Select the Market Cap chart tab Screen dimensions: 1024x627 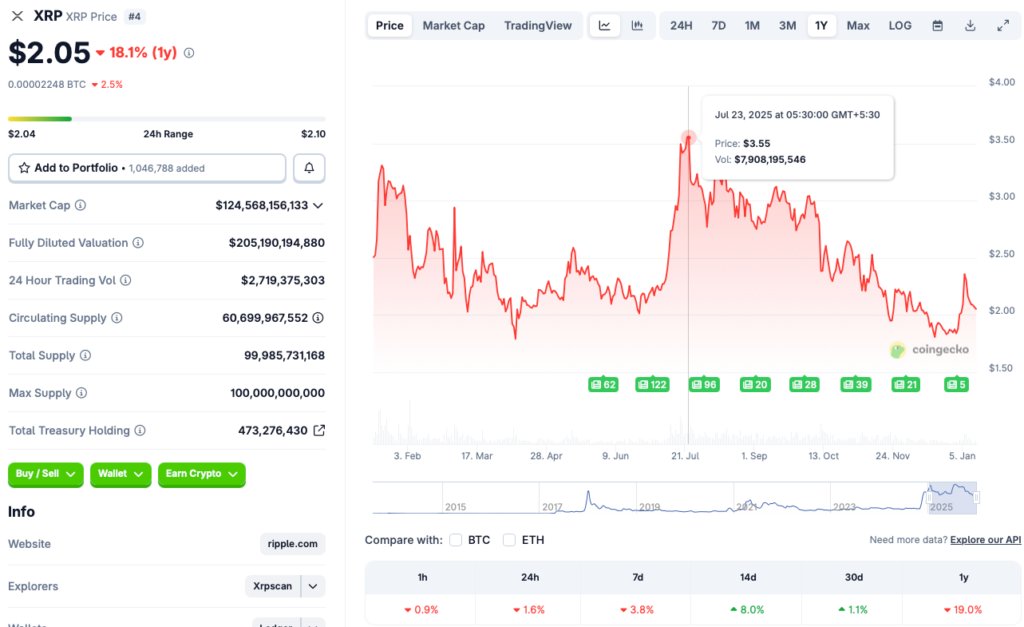(453, 25)
